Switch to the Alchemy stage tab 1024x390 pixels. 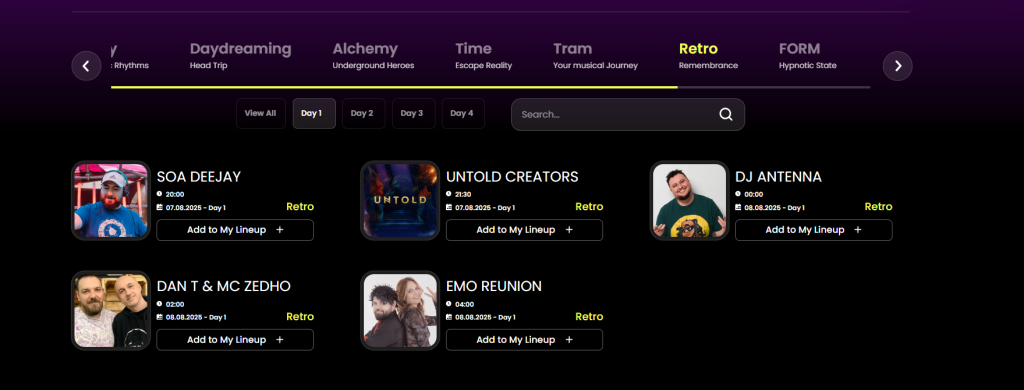point(373,56)
